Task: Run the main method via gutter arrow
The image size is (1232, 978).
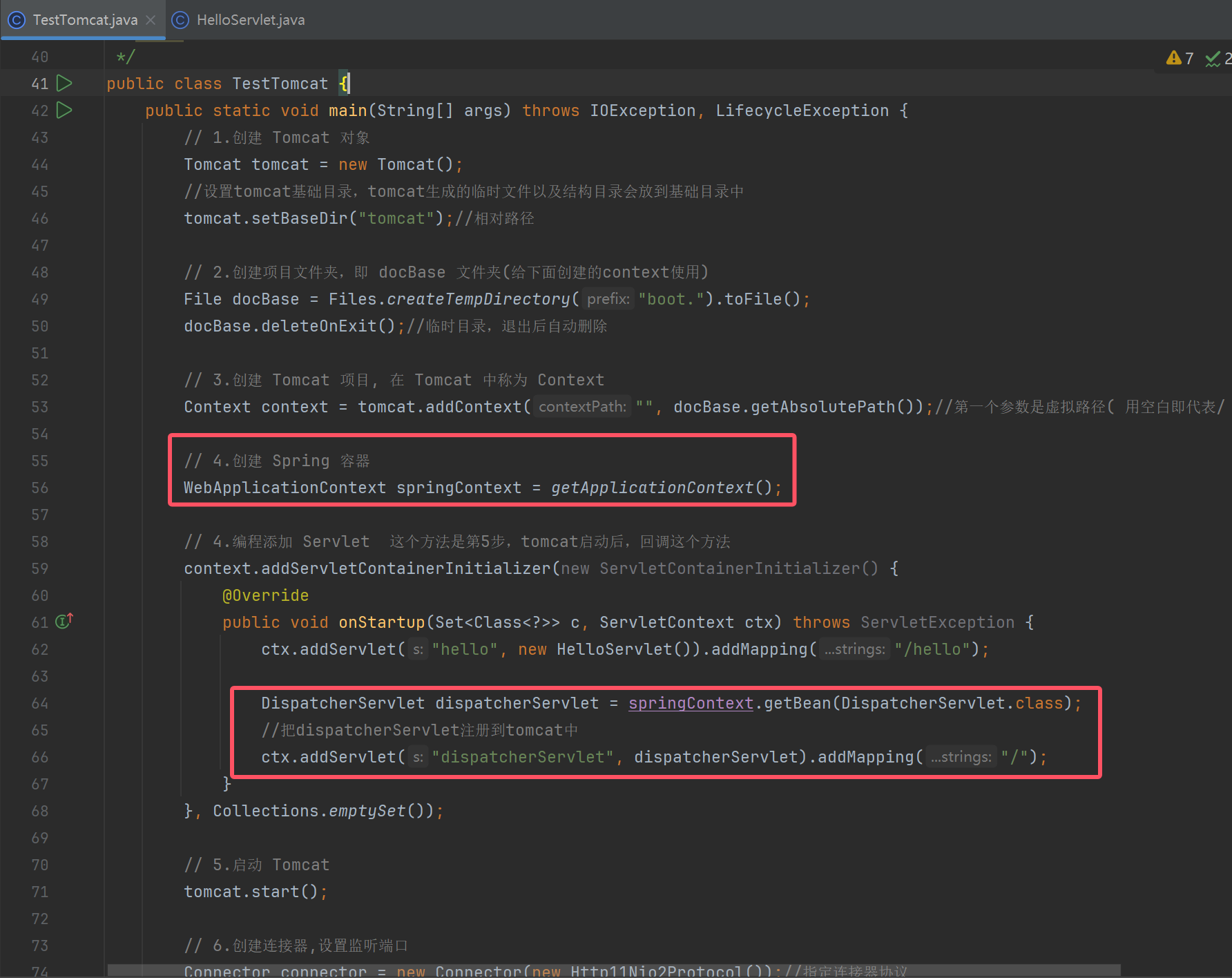Action: click(x=64, y=110)
